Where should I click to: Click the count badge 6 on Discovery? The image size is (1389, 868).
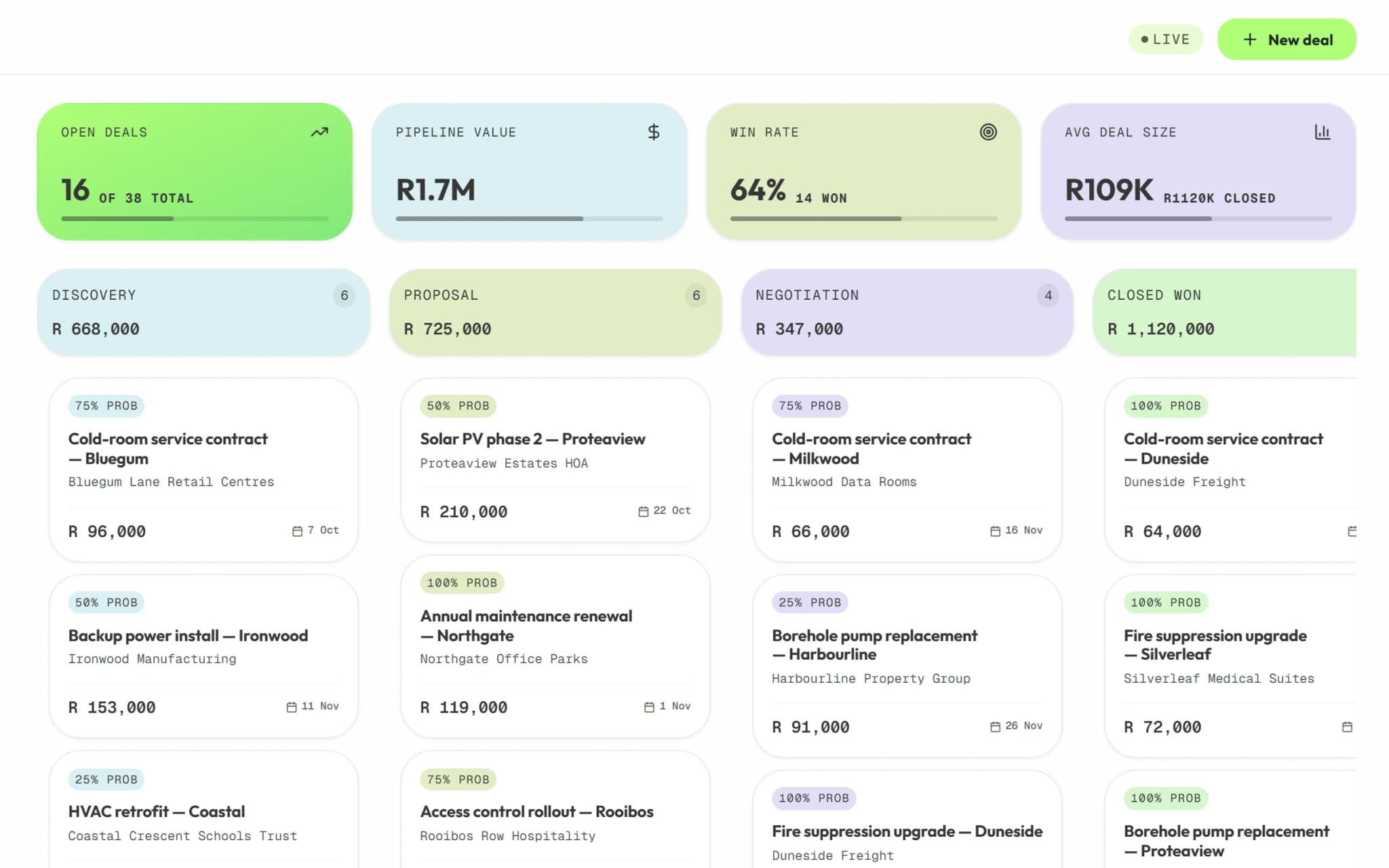[x=345, y=296]
